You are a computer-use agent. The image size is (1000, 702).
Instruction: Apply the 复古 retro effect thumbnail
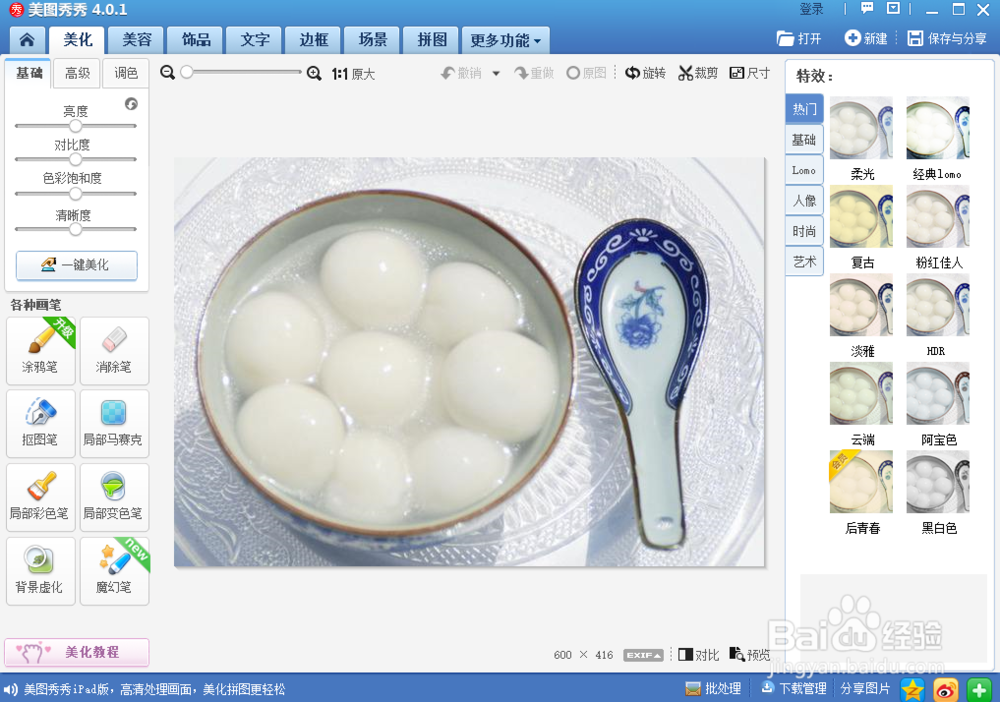pos(861,216)
